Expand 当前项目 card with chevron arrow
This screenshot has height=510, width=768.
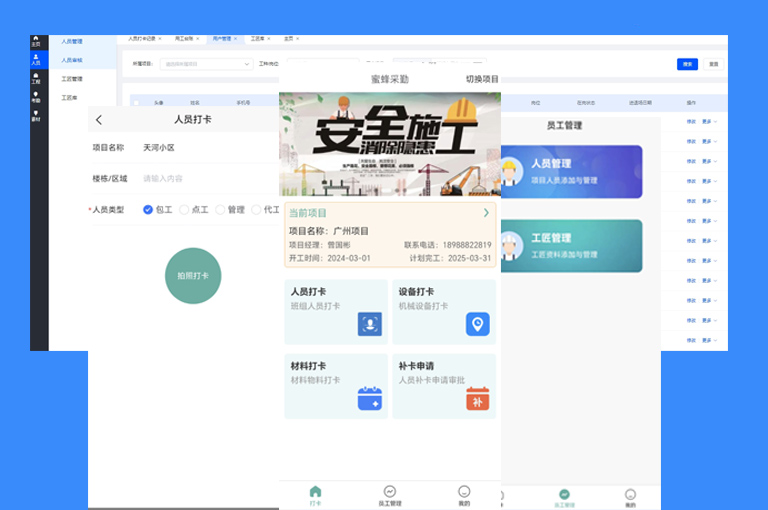tap(486, 213)
